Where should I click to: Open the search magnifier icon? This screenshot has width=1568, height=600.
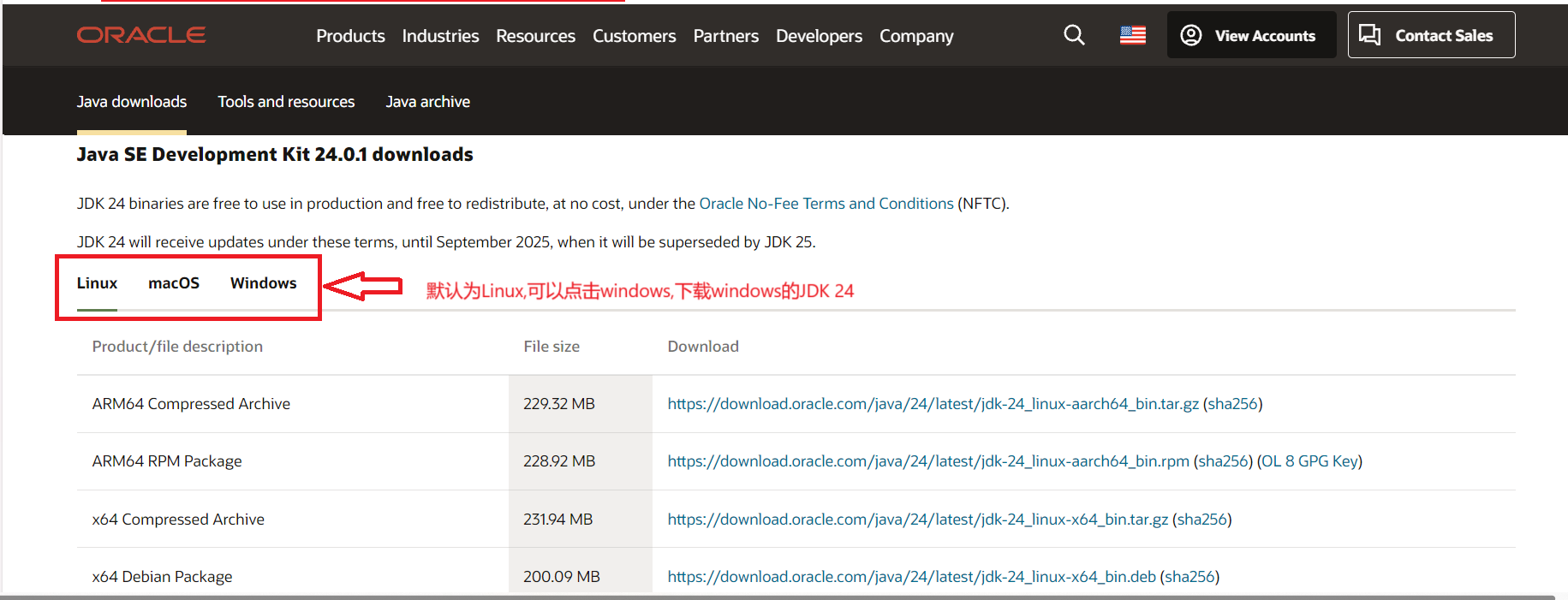tap(1074, 35)
